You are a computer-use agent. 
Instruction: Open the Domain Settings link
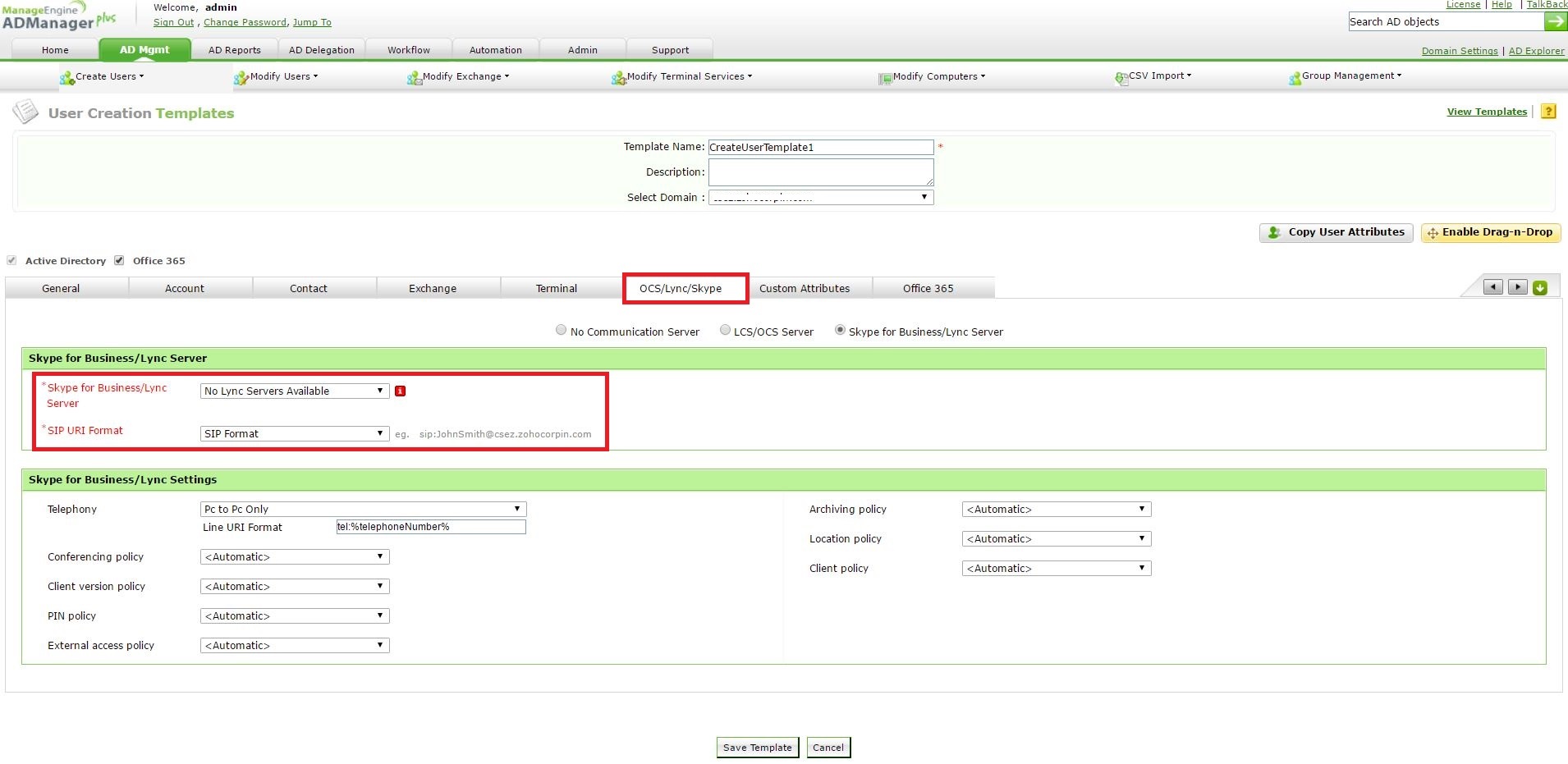click(1460, 51)
